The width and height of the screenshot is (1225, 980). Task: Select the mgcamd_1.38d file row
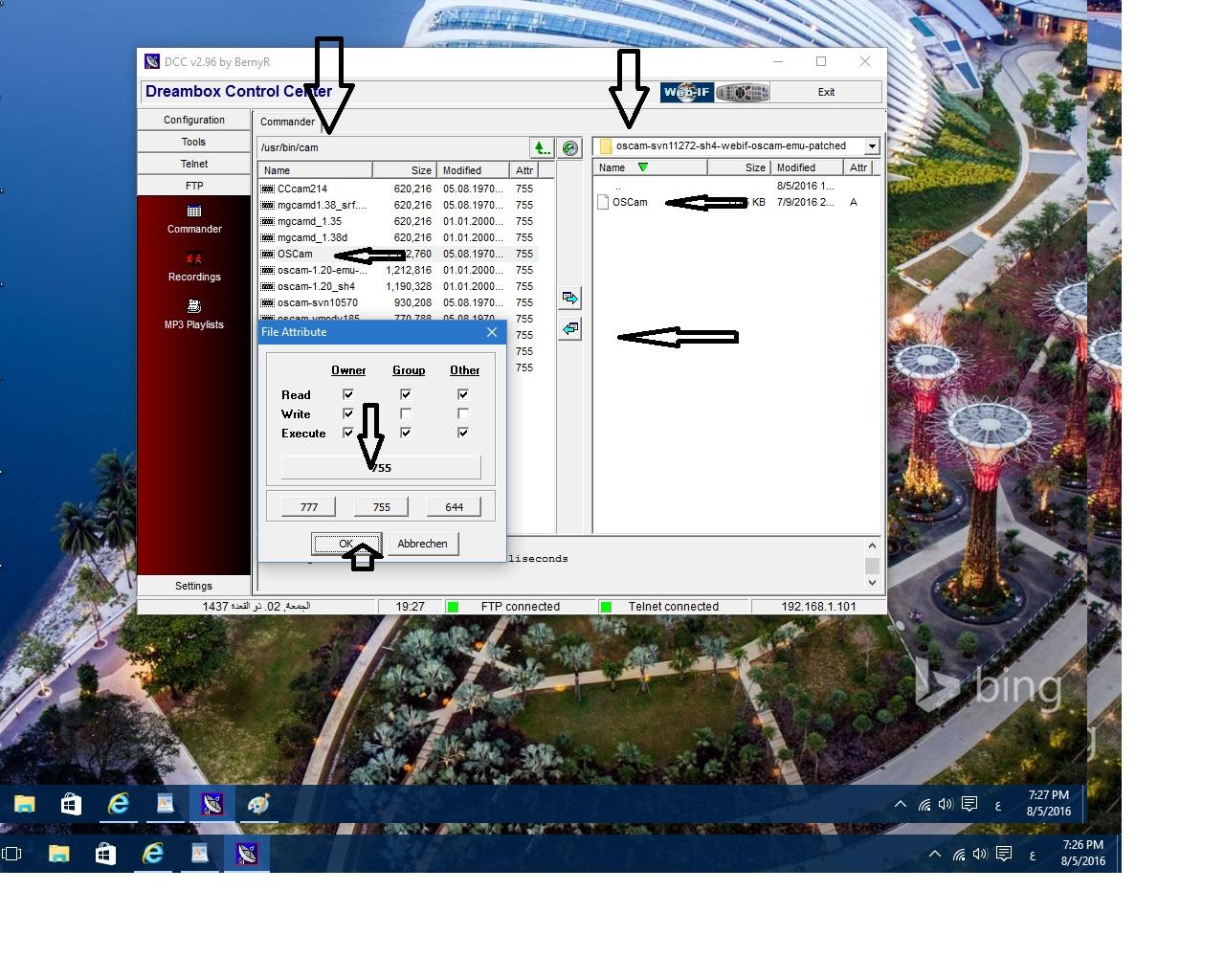(398, 237)
